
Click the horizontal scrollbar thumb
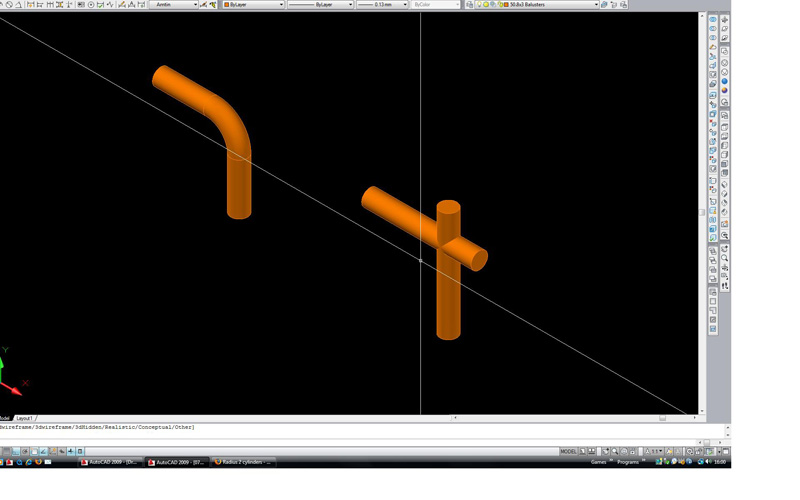point(662,418)
